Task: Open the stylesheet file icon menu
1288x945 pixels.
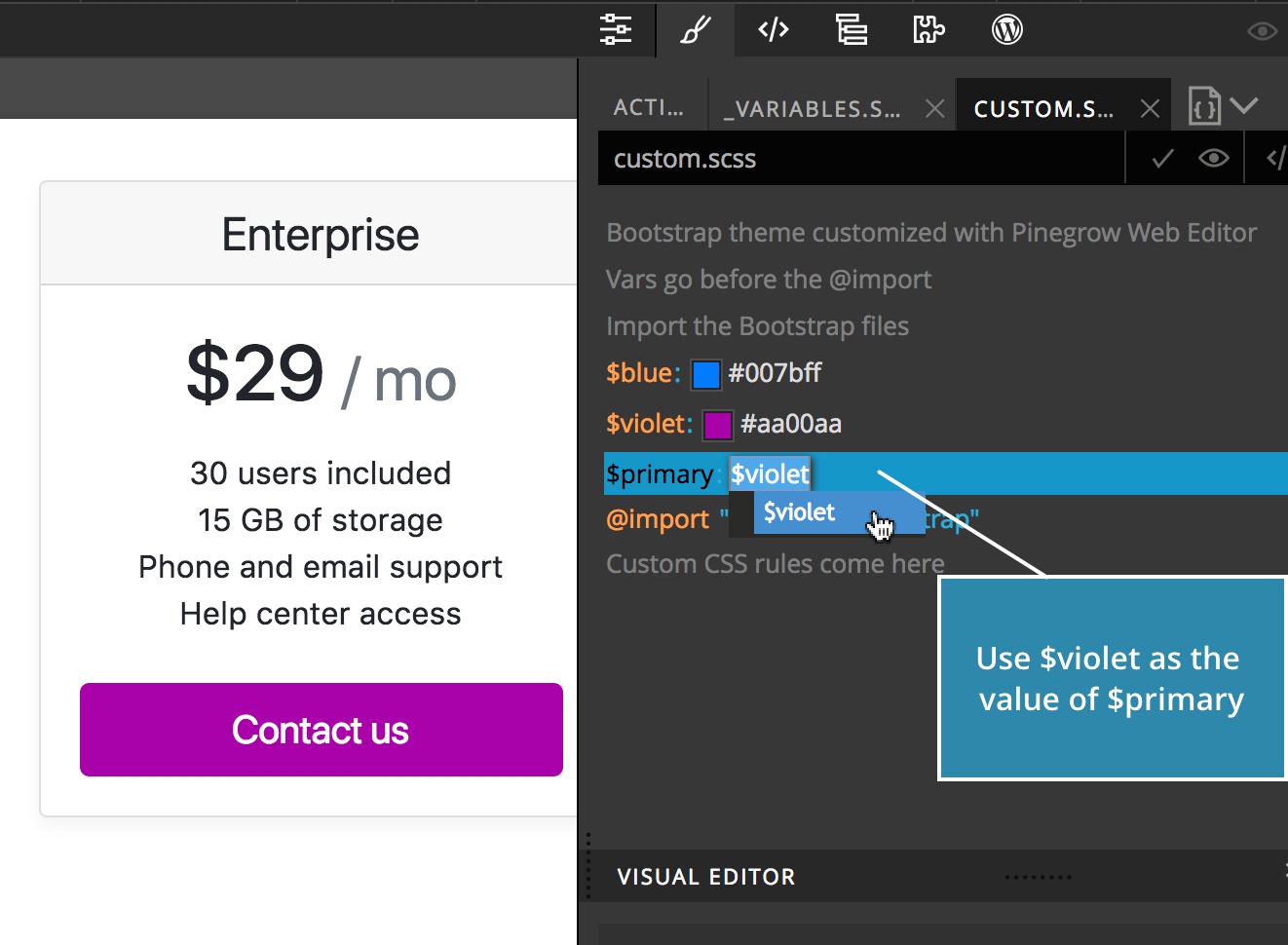Action: pos(1204,105)
